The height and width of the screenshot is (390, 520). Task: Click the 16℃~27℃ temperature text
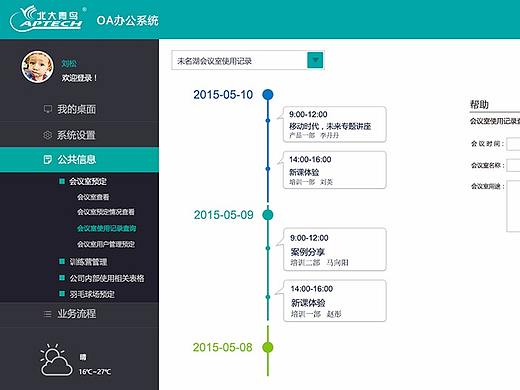click(x=95, y=371)
